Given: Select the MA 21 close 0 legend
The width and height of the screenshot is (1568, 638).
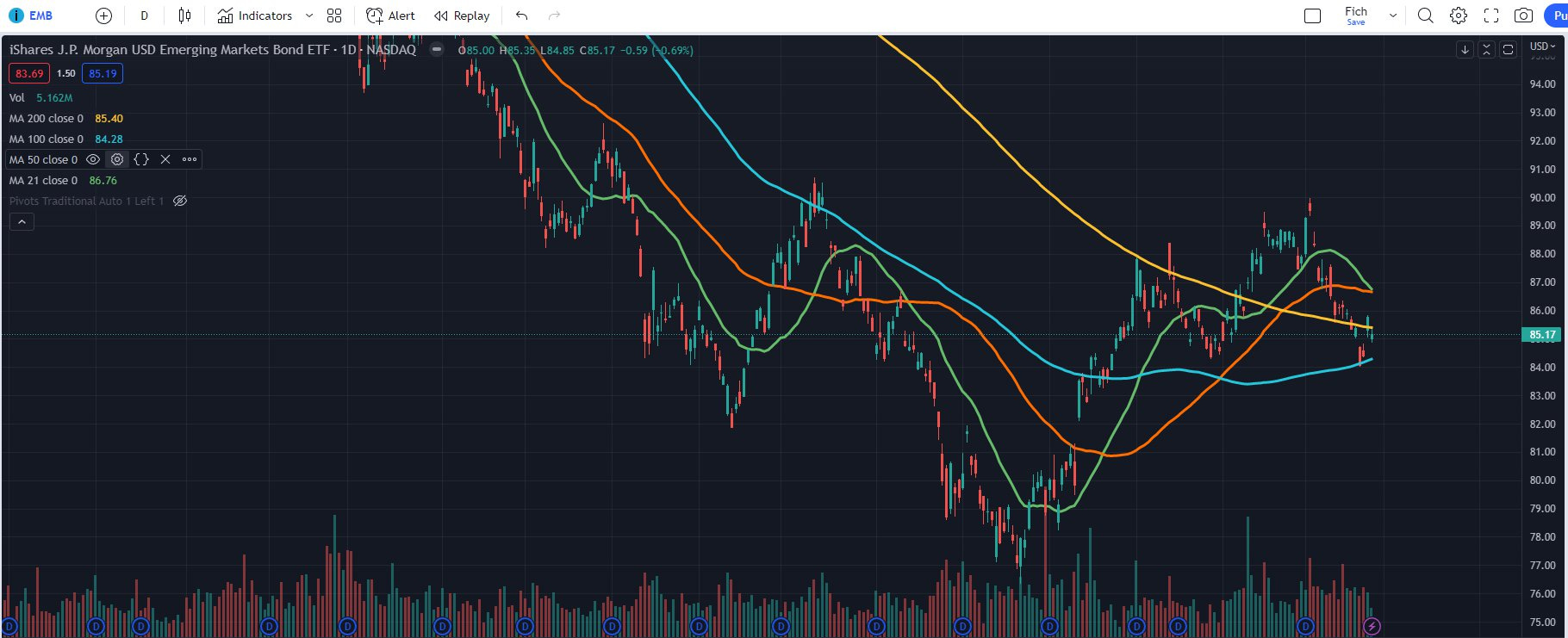Looking at the screenshot, I should [43, 180].
